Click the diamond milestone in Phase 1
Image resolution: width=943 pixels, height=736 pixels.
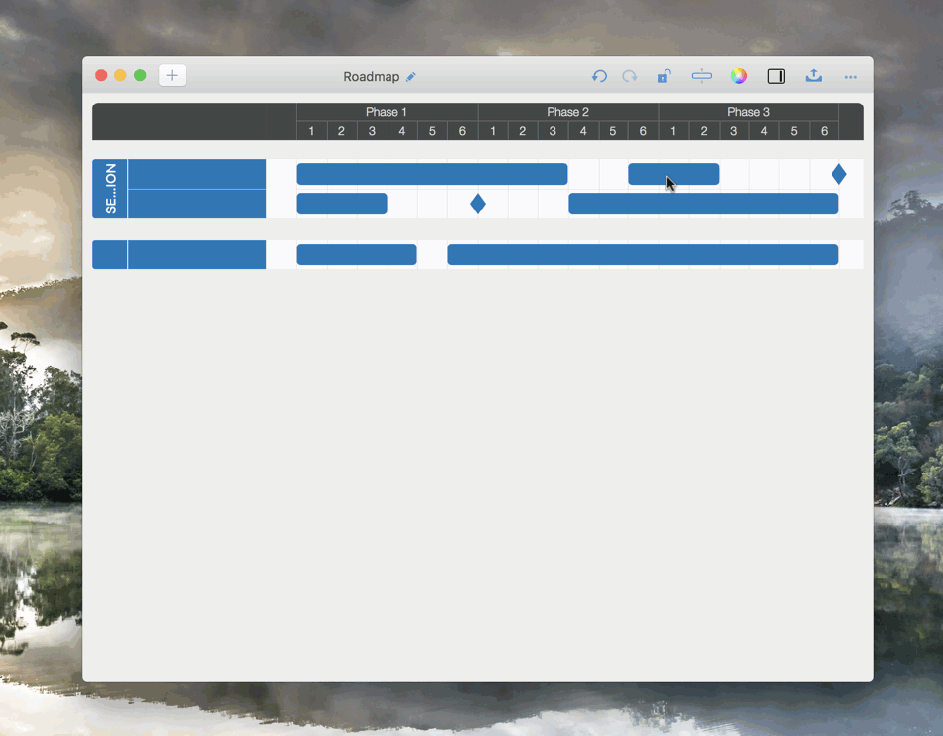click(x=478, y=204)
